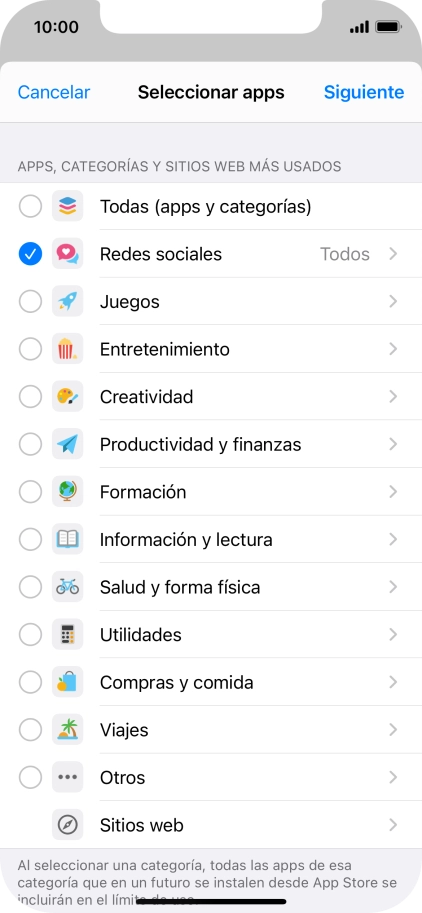Image resolution: width=422 pixels, height=913 pixels.
Task: Tap the paper plane Productividad icon
Action: pos(68,444)
